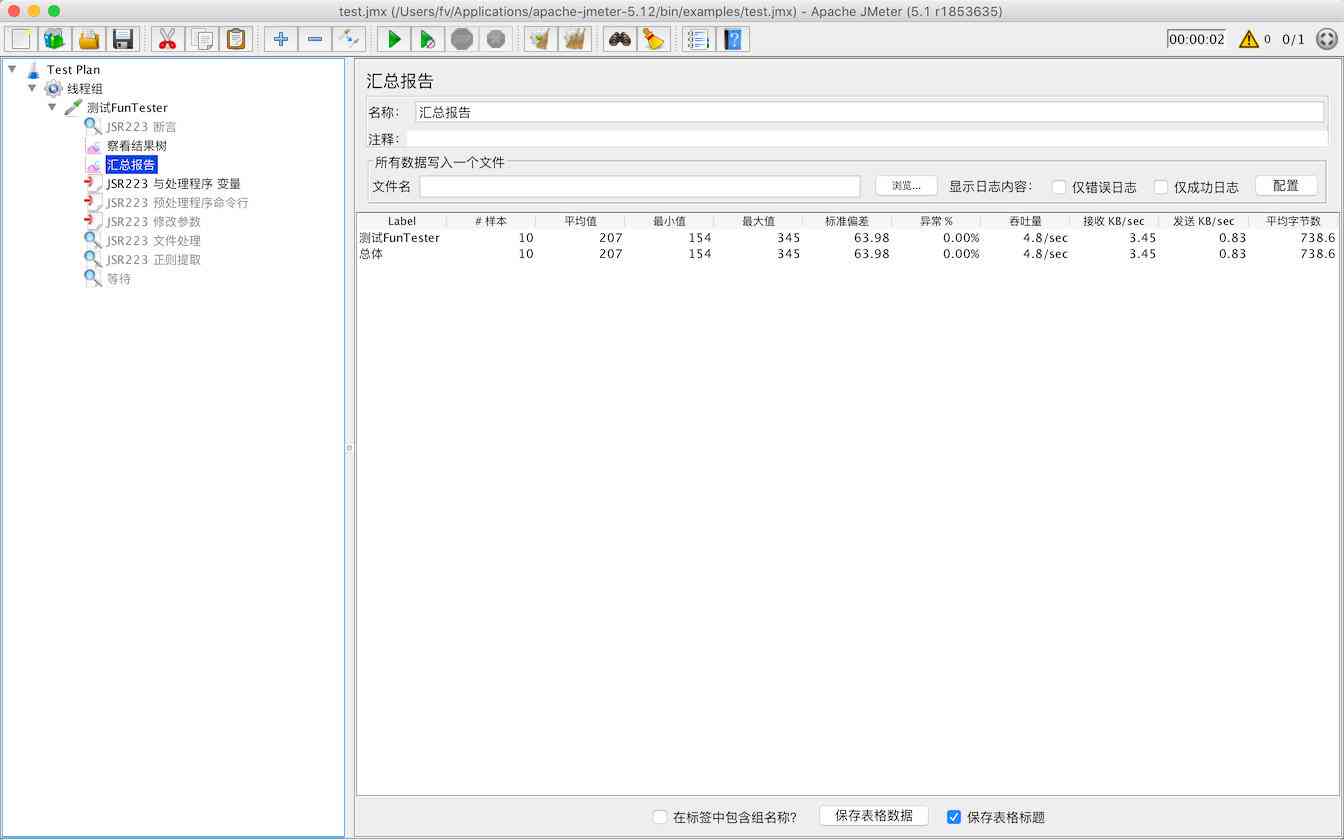Image resolution: width=1344 pixels, height=840 pixels.
Task: Select JSR223 与处理程序 变量 node
Action: (x=173, y=184)
